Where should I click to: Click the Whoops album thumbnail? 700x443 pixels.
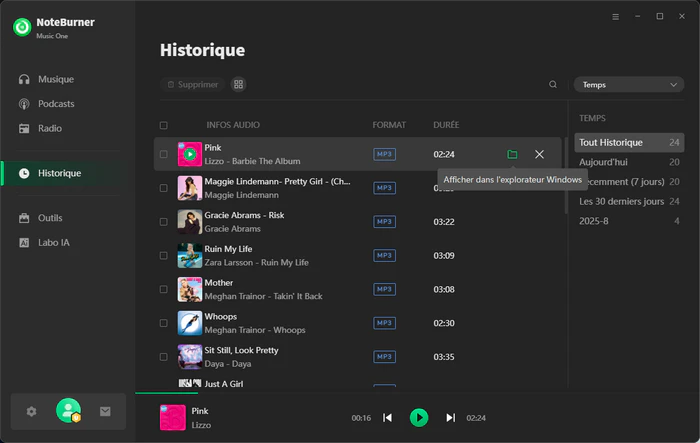point(190,323)
